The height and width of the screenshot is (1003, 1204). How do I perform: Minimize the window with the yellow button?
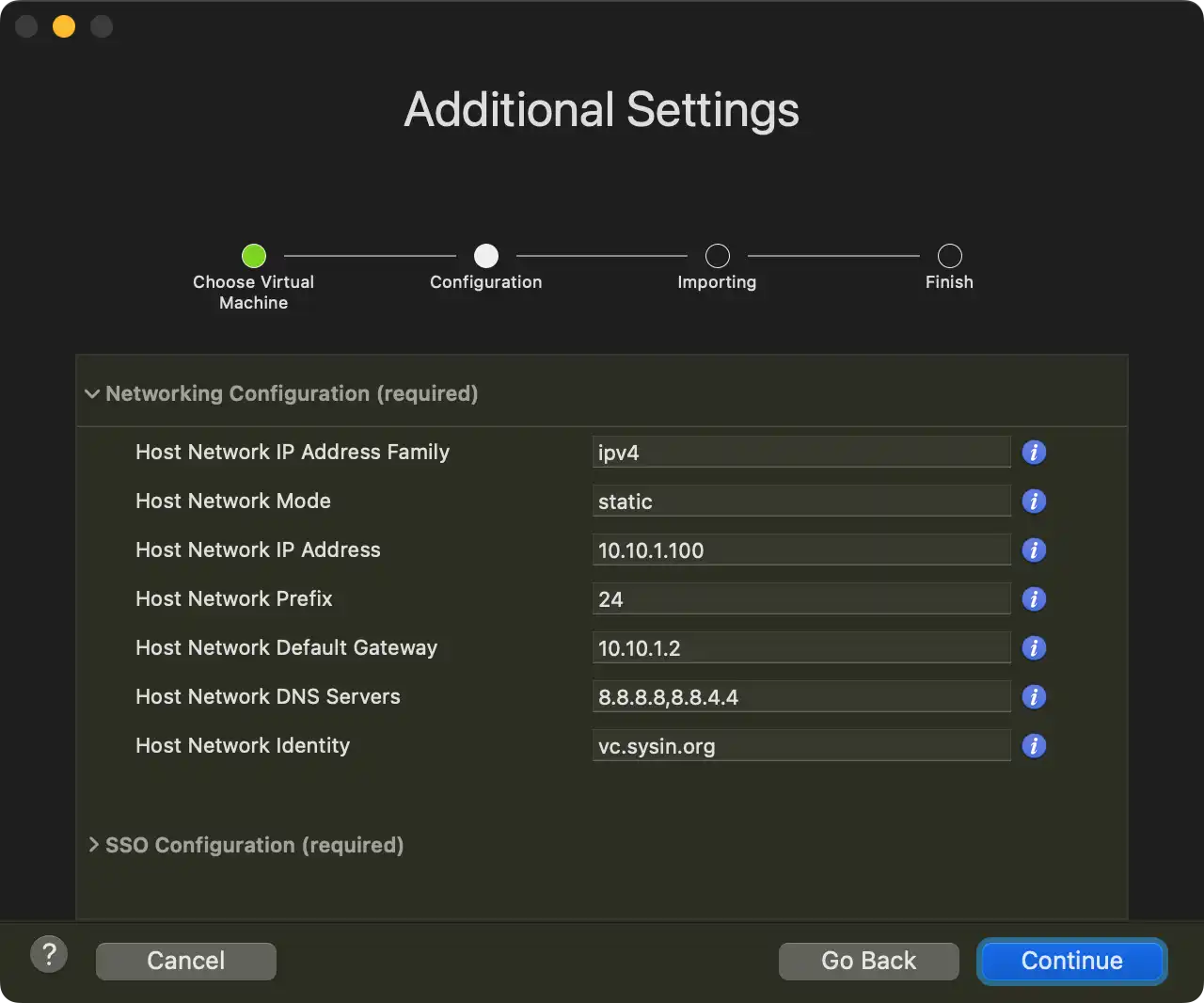(64, 26)
